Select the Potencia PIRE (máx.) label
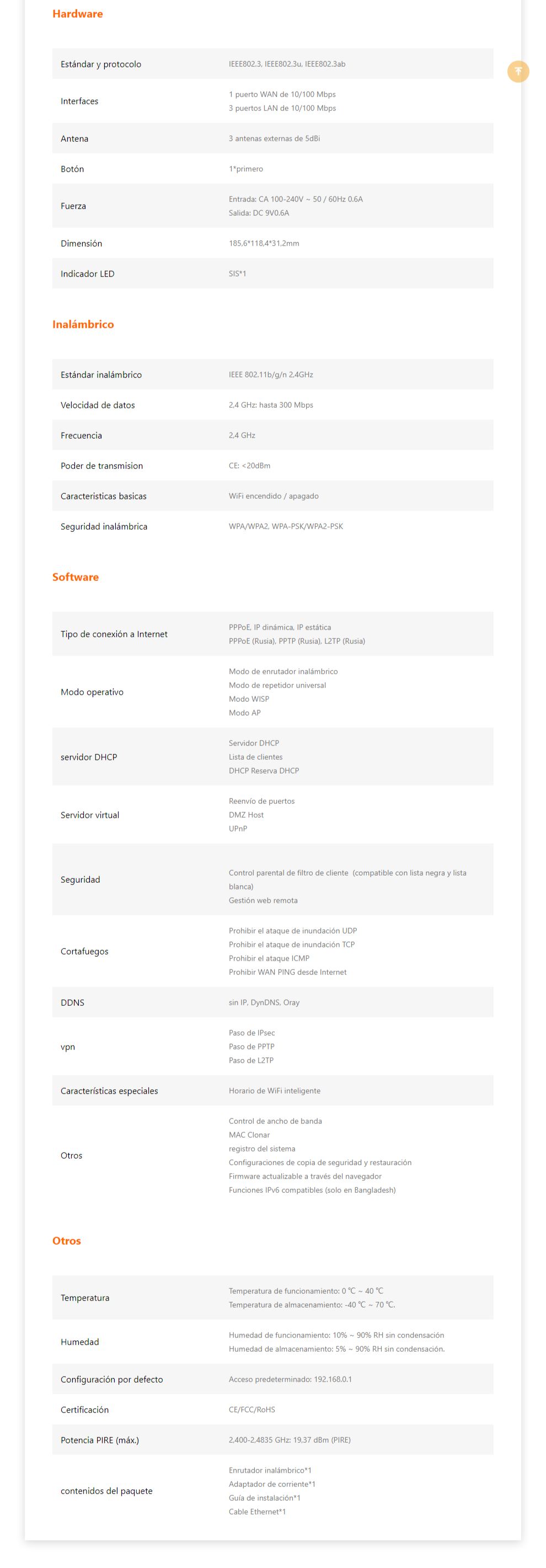 pos(100,1440)
